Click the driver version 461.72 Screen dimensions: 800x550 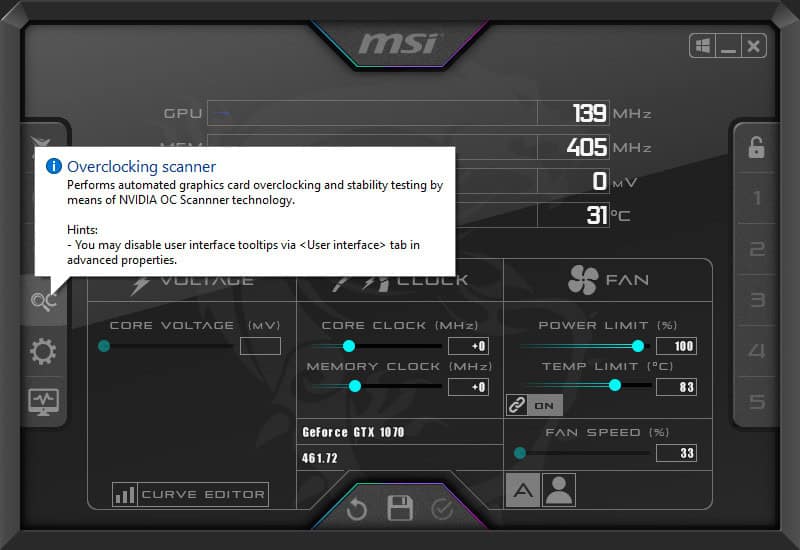click(319, 458)
